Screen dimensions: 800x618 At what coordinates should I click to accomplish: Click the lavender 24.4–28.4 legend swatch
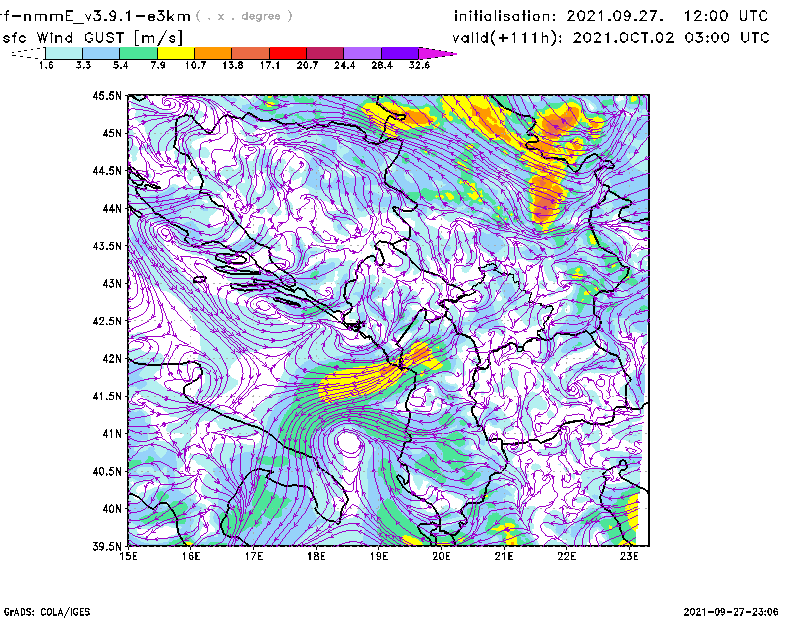click(363, 53)
